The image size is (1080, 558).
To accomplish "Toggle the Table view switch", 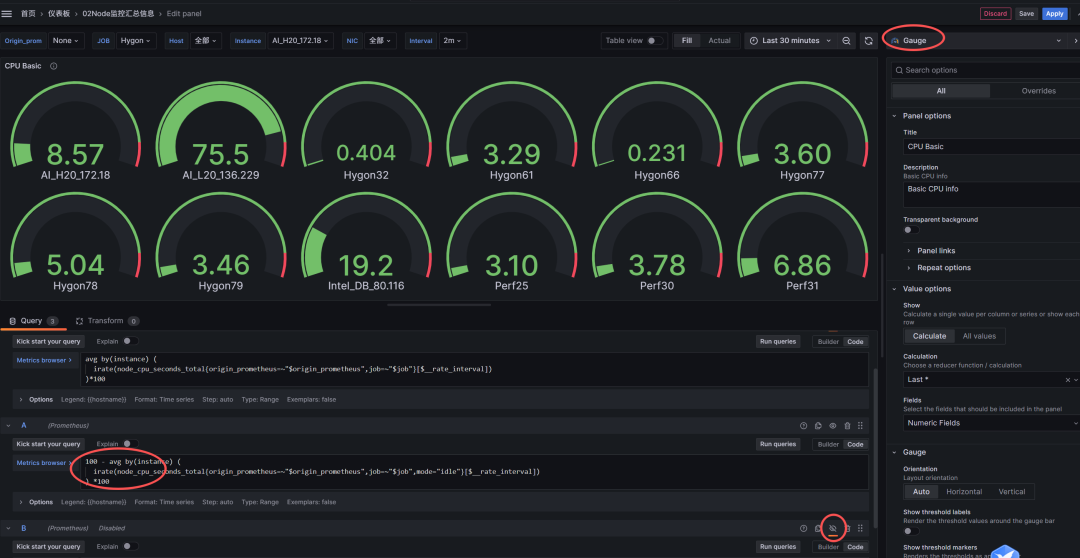I will pos(654,41).
